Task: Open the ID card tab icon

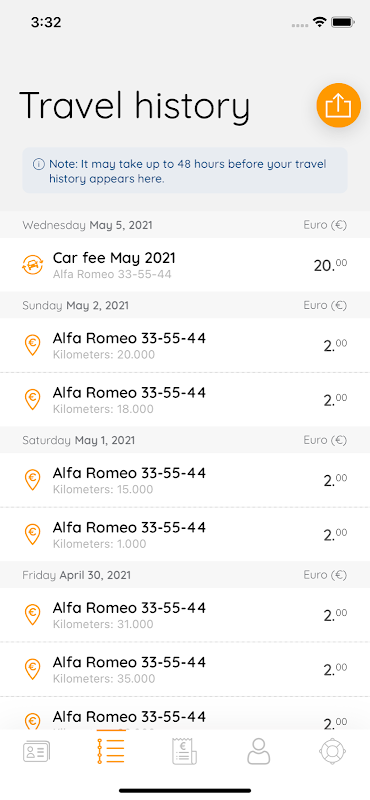Action: [x=37, y=753]
